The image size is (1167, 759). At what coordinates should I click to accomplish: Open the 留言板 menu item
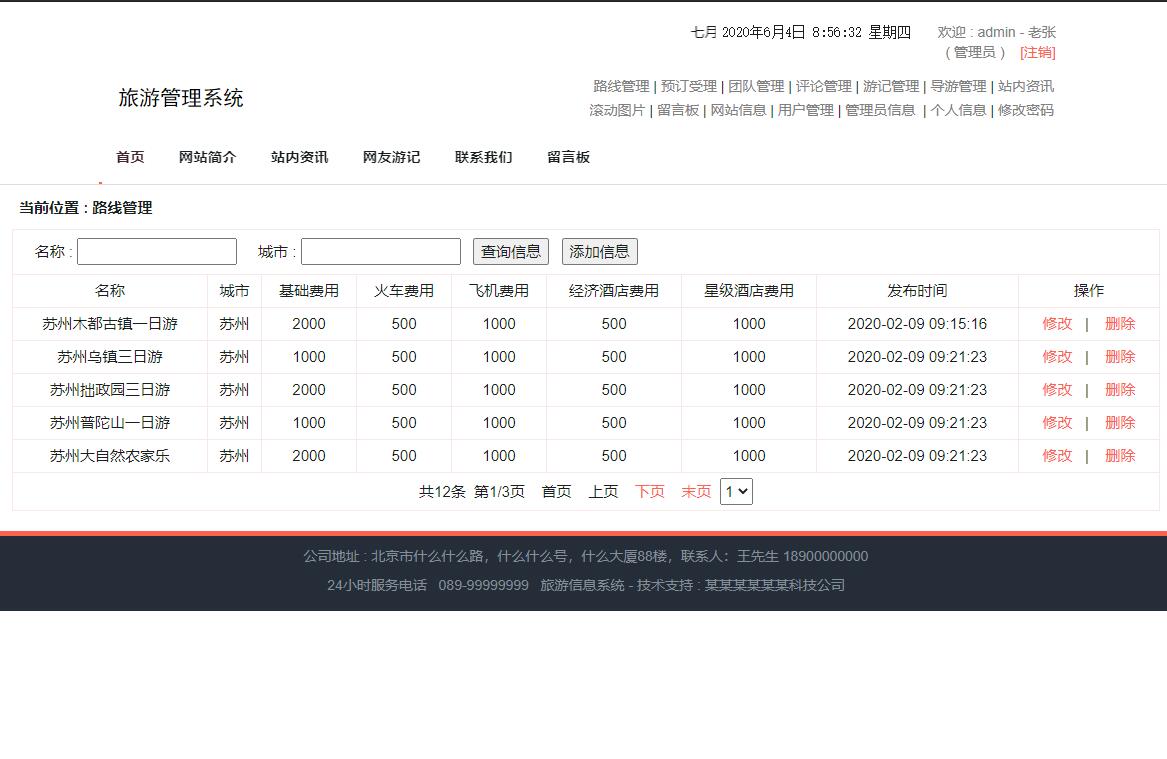[x=568, y=157]
